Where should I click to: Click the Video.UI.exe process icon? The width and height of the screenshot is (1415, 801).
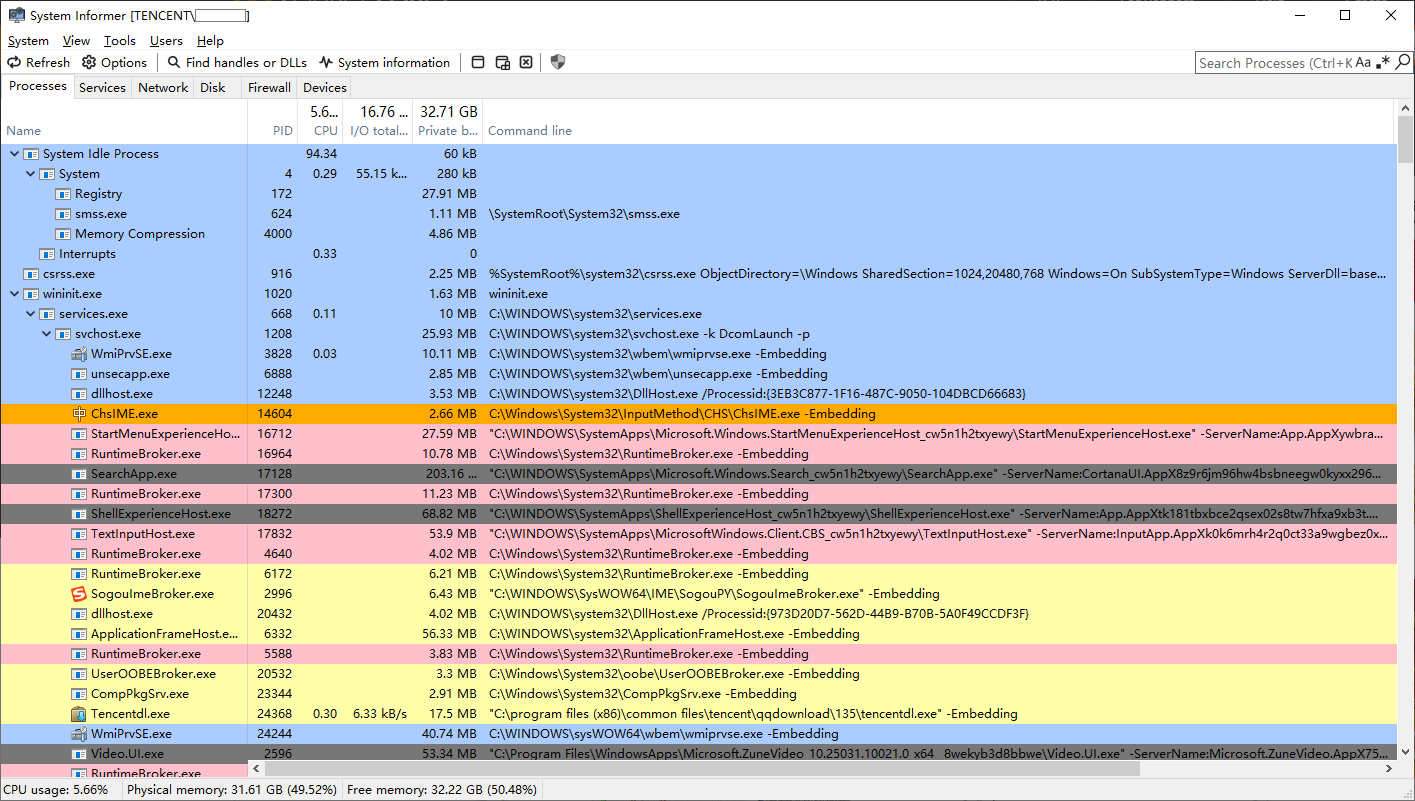tap(79, 754)
